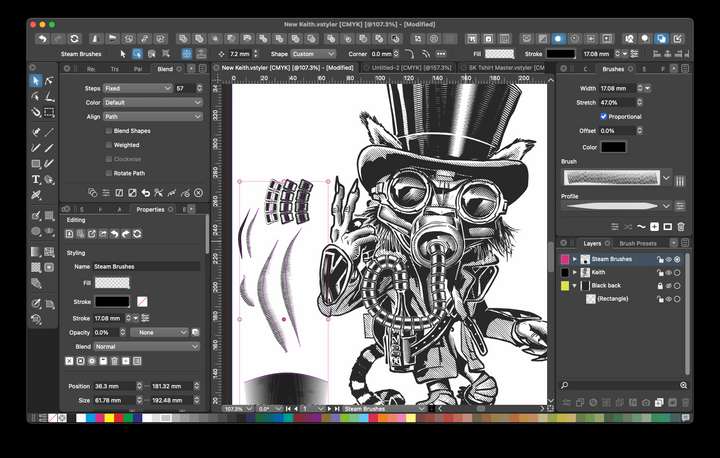Select the Text tool
This screenshot has height=458, width=720.
click(35, 180)
